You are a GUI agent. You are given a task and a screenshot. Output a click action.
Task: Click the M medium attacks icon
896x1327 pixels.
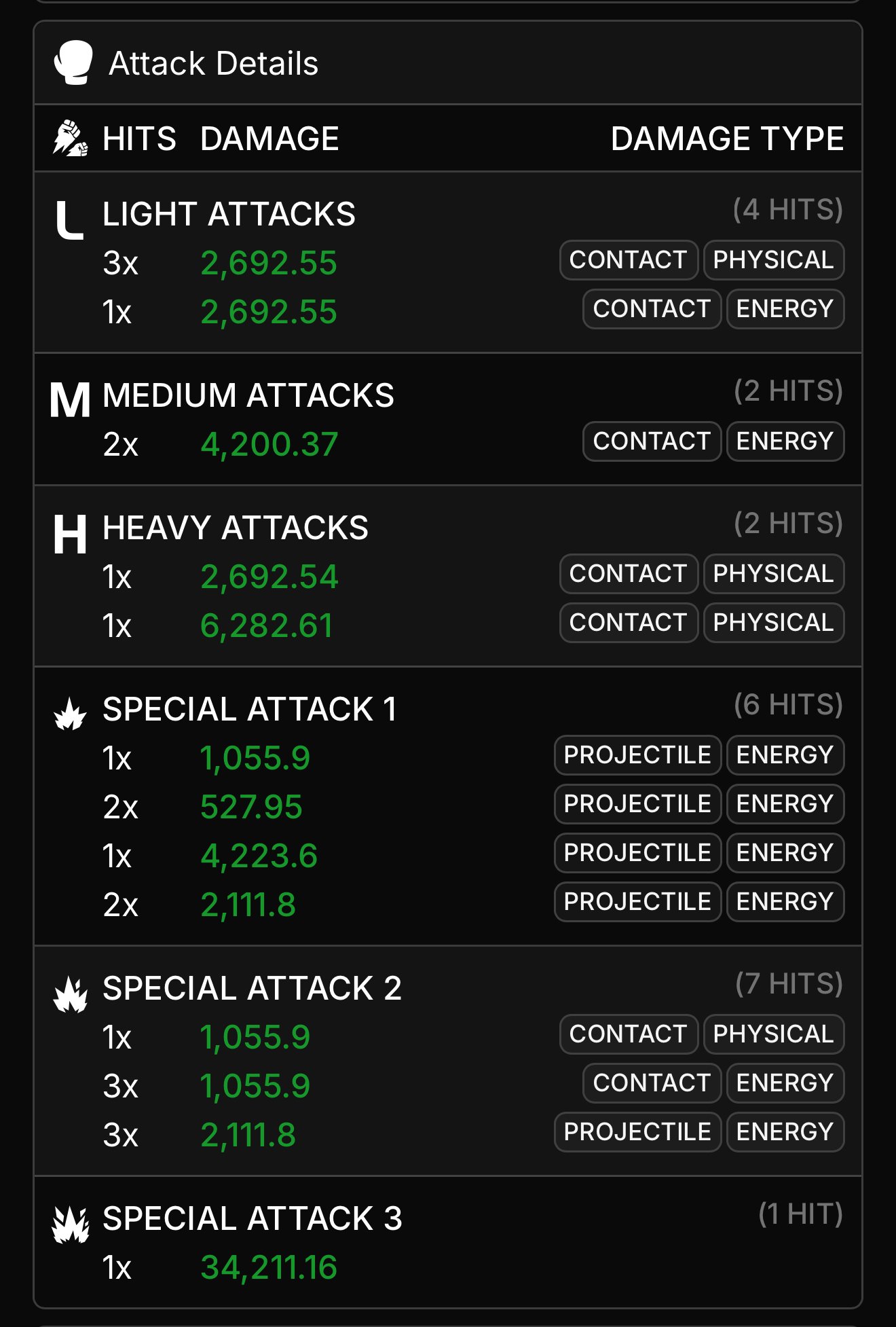point(70,399)
